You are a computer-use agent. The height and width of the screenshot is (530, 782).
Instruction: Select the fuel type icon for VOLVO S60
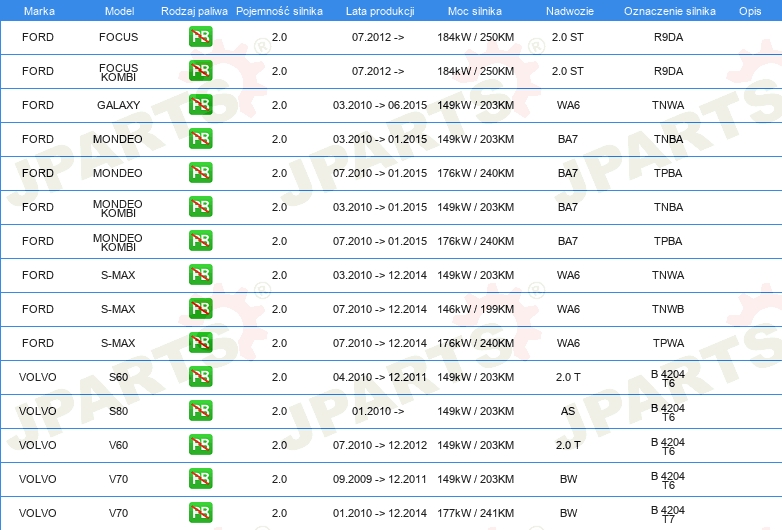coord(200,376)
